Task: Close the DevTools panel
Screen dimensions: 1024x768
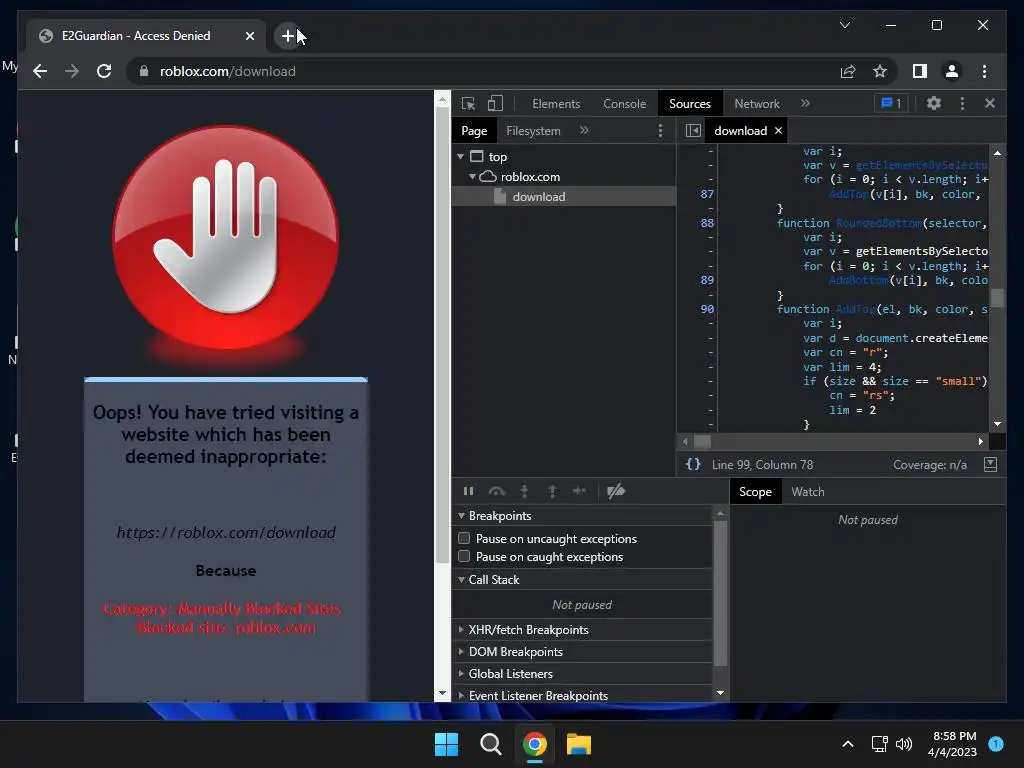Action: 990,103
